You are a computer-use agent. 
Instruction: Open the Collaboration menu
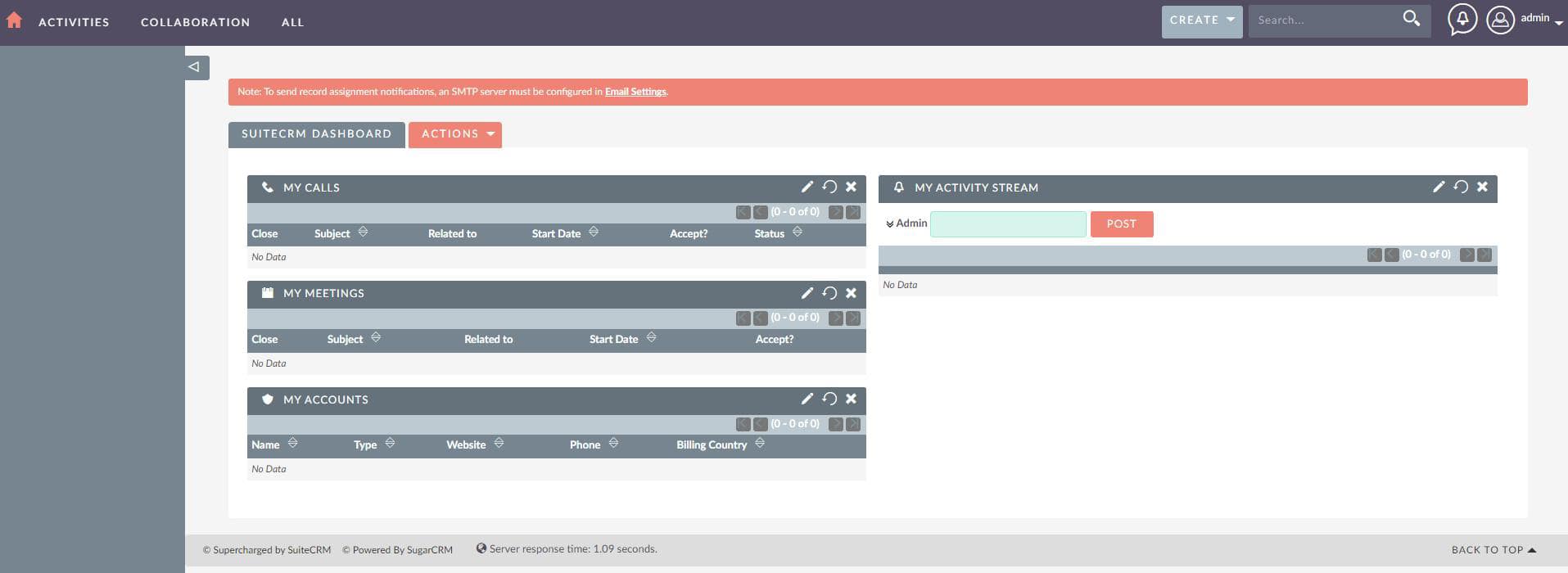coord(195,22)
